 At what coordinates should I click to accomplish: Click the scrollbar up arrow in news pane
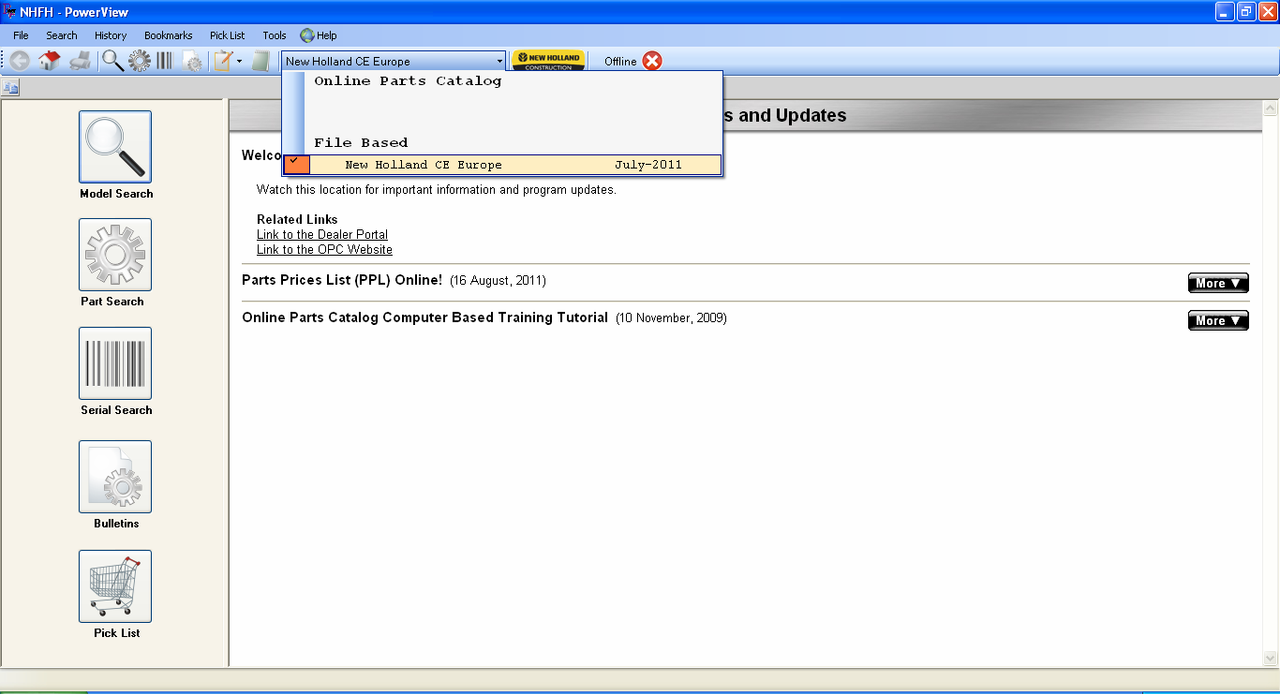click(x=1270, y=108)
